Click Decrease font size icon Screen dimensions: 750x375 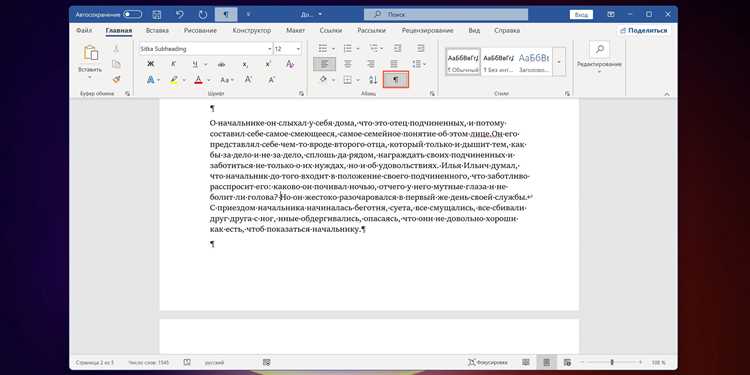coord(272,80)
